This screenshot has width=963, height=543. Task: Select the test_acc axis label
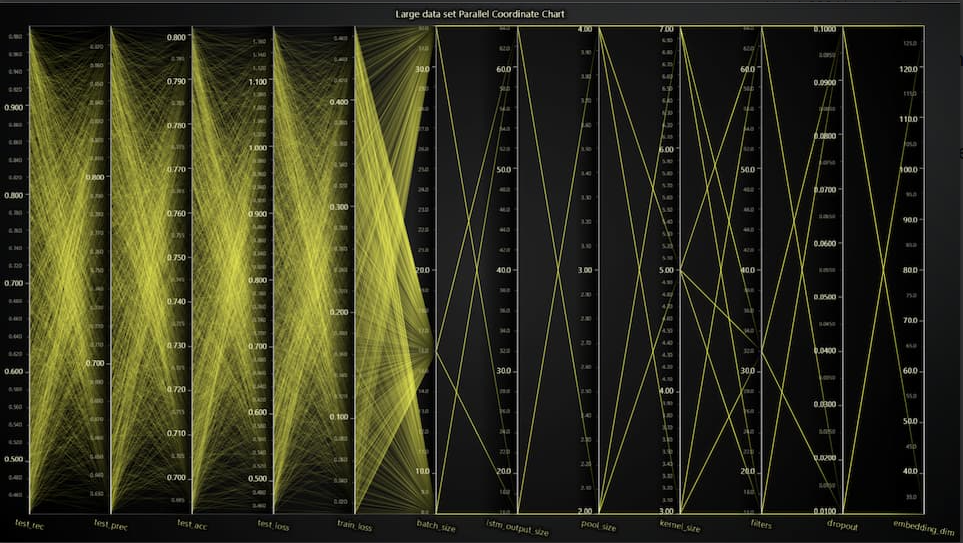[192, 524]
